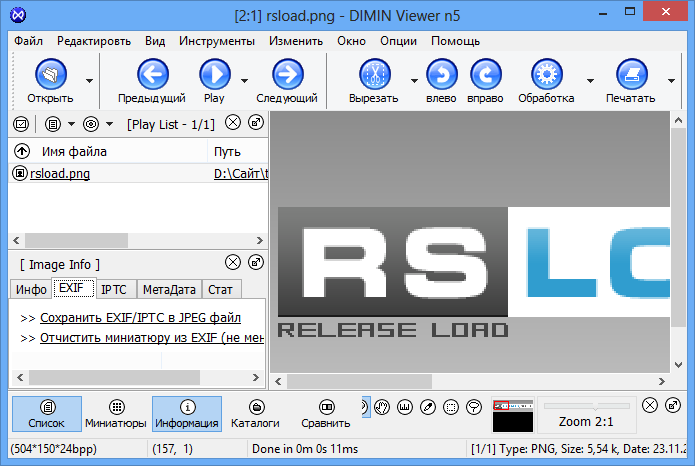Toggle the Миниатюры panel button
695x466 pixels.
[x=116, y=414]
